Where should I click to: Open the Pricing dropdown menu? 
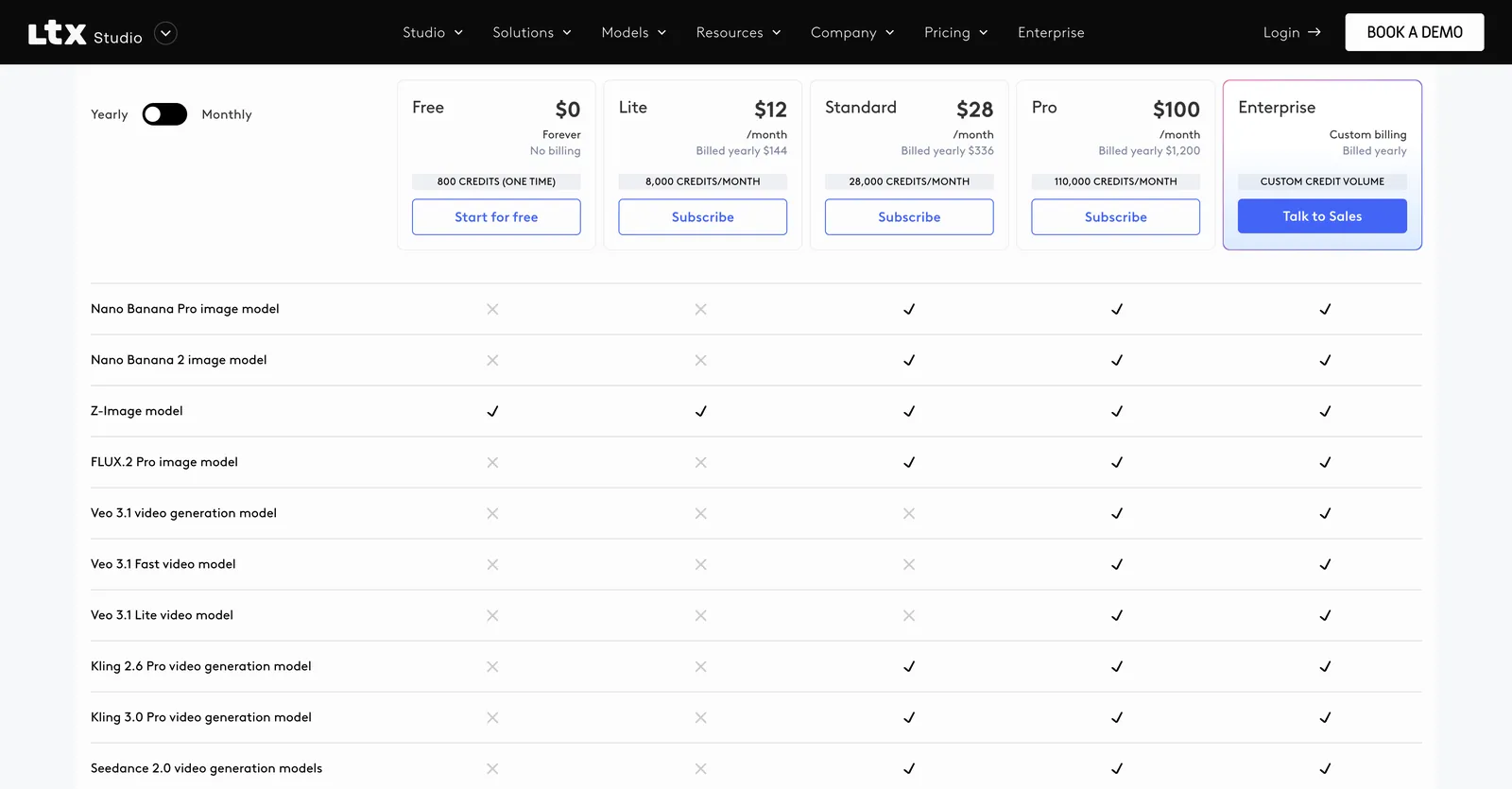tap(956, 32)
